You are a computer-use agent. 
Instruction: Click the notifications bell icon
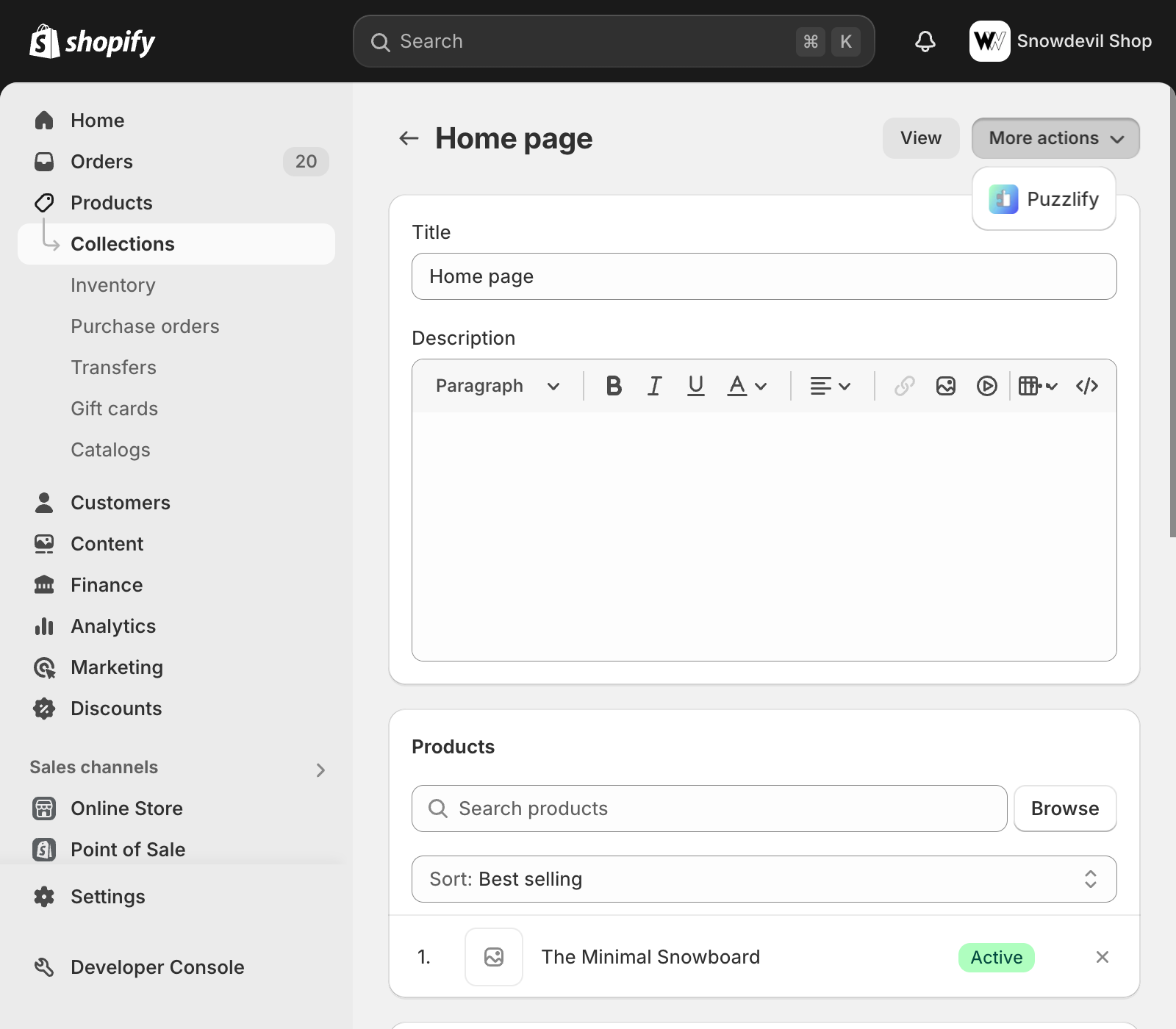click(925, 41)
